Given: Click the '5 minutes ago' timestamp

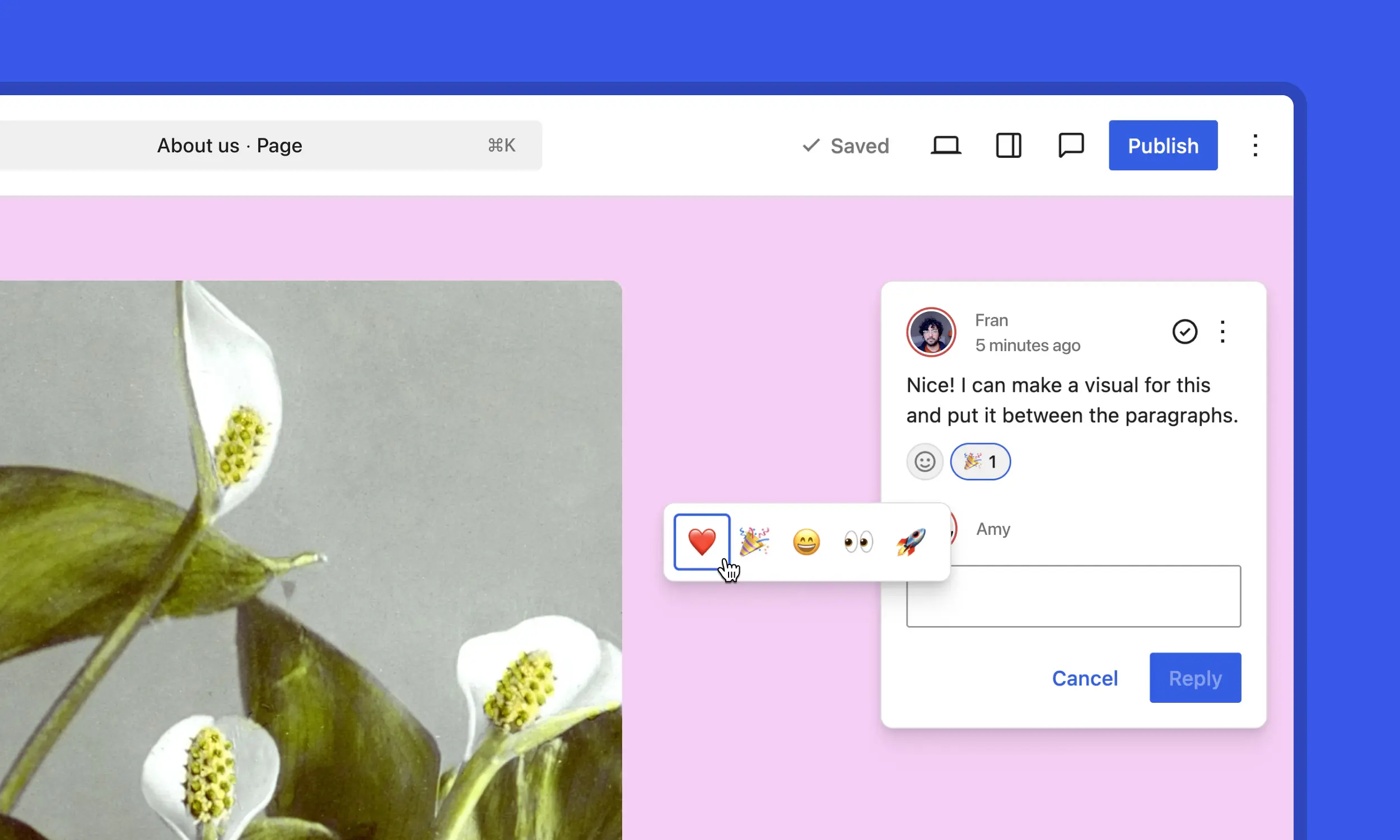Looking at the screenshot, I should (x=1028, y=346).
